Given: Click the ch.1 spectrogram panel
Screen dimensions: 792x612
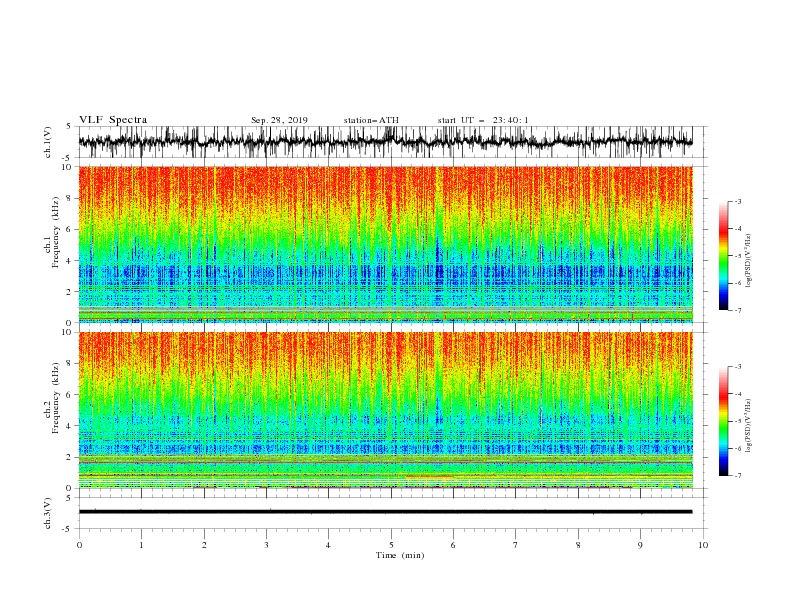Looking at the screenshot, I should point(385,244).
